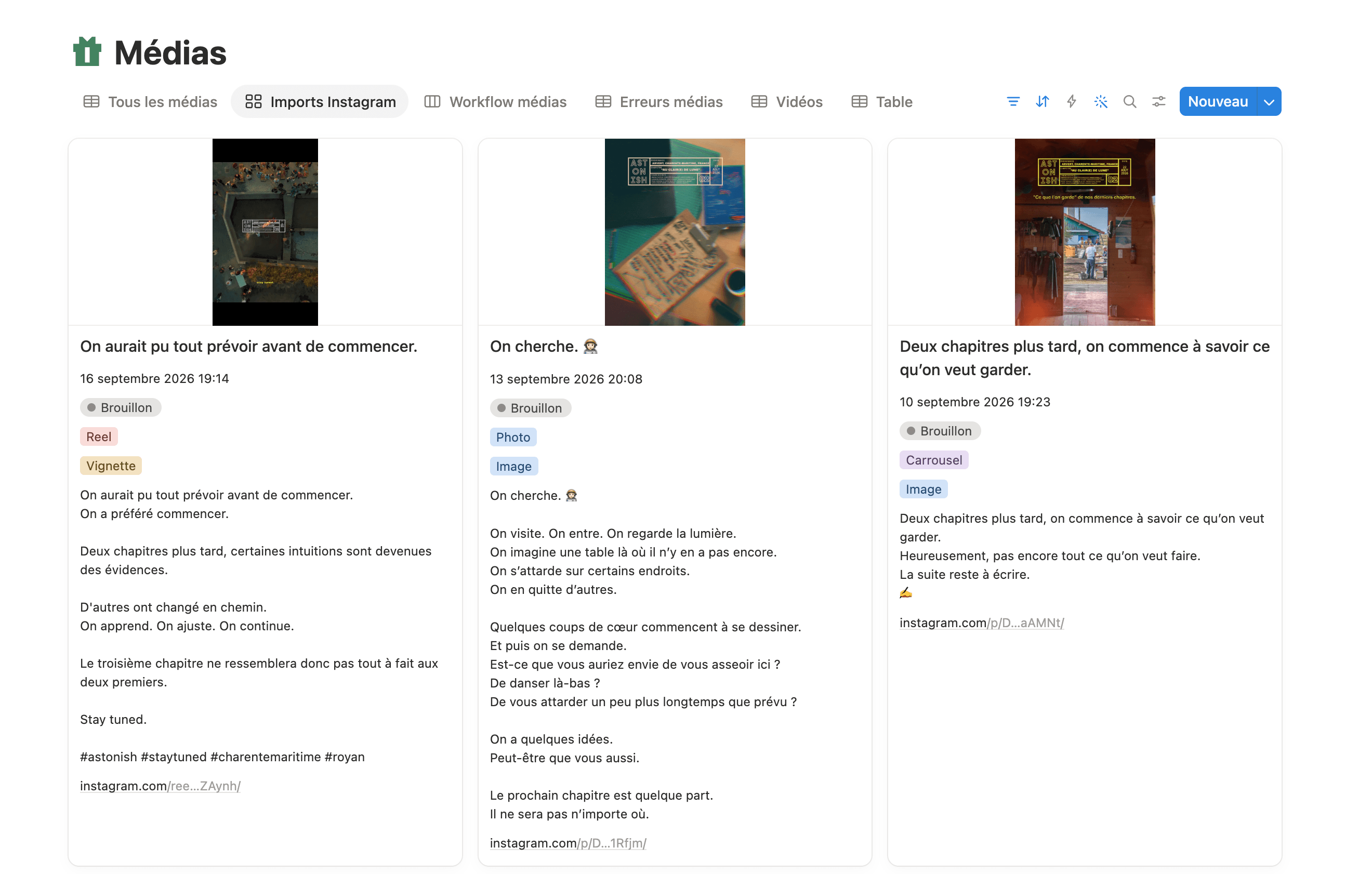
Task: Open the filter icon in toolbar
Action: [1012, 101]
